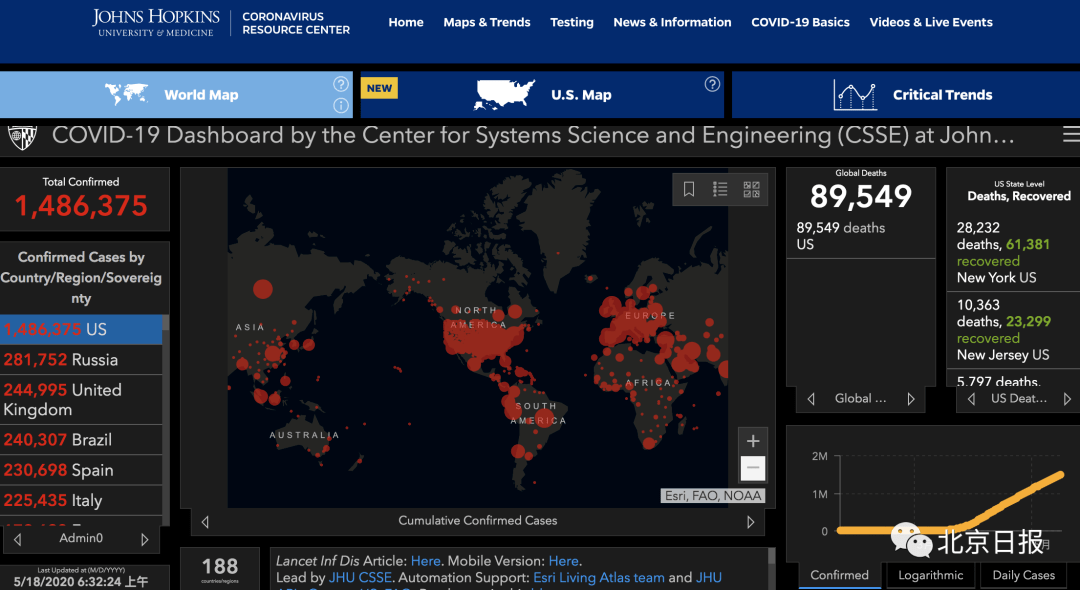Click the info icon on World Map tab

(x=341, y=105)
